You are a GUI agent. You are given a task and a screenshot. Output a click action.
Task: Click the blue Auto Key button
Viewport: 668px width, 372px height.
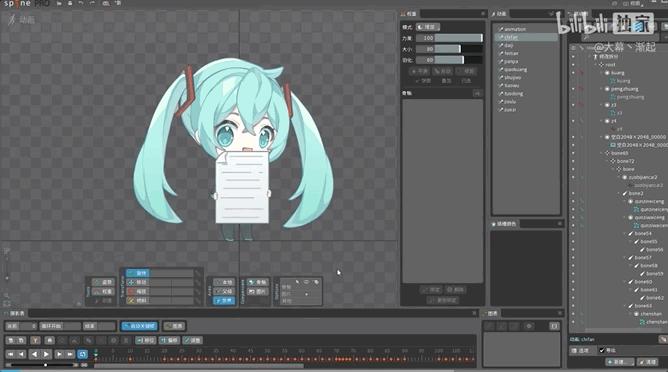[x=139, y=326]
